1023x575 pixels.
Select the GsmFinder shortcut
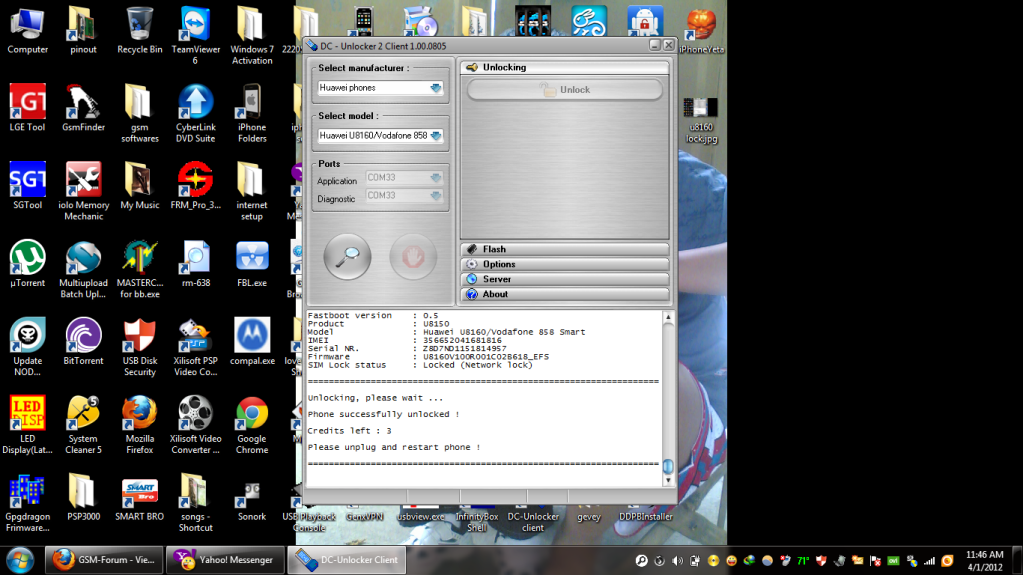coord(83,108)
